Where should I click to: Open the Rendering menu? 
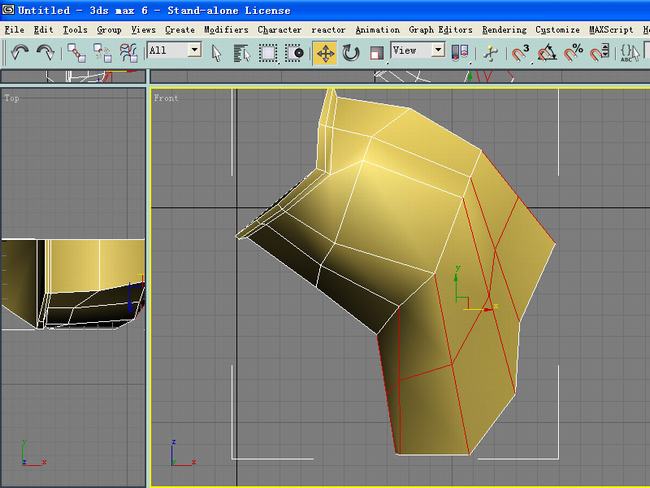click(x=504, y=30)
